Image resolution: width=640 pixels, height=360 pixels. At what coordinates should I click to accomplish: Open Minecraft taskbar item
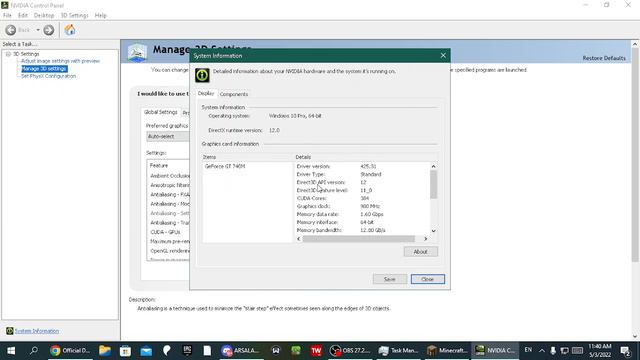point(447,350)
